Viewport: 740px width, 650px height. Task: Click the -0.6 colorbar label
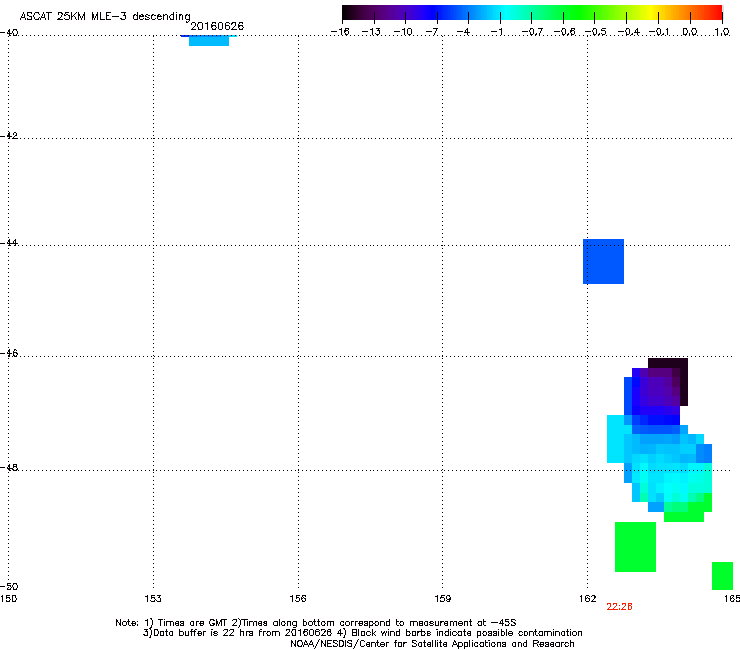[x=564, y=32]
